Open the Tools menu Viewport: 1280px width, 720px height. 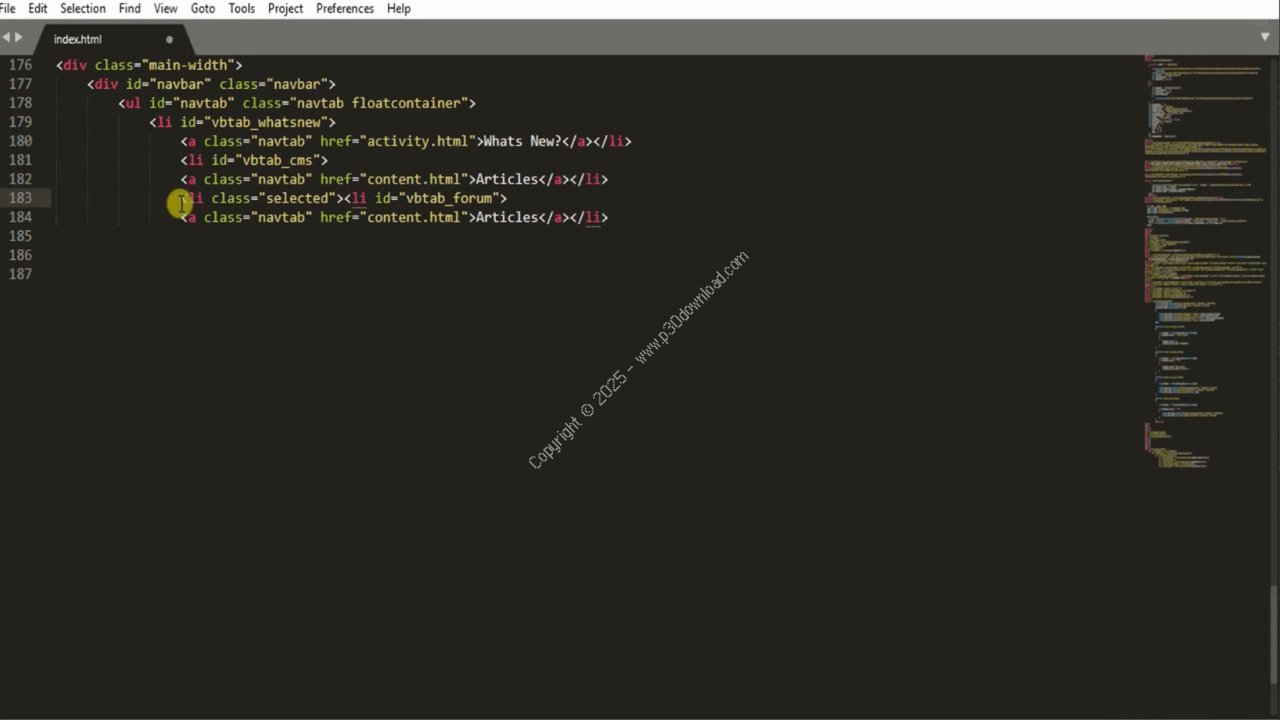(241, 8)
